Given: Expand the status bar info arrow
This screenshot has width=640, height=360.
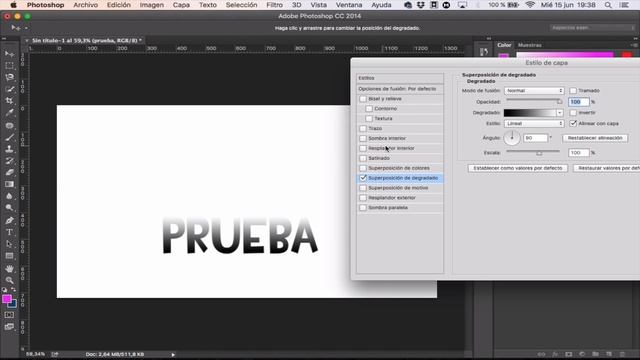Looking at the screenshot, I should (x=173, y=355).
